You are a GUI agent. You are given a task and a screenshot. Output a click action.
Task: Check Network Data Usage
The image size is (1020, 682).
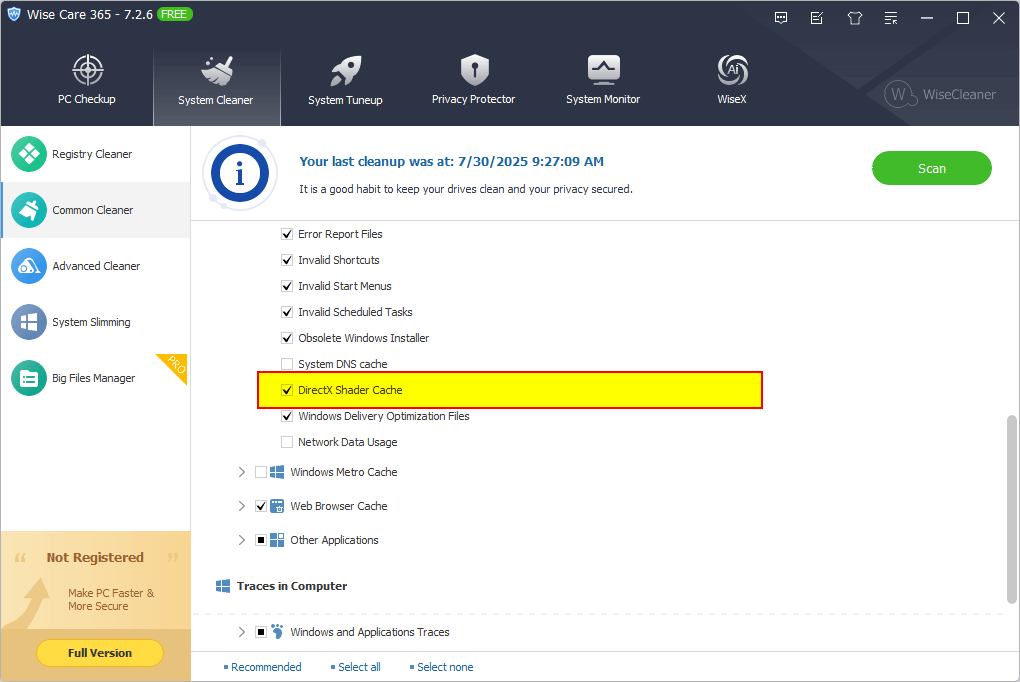(287, 442)
